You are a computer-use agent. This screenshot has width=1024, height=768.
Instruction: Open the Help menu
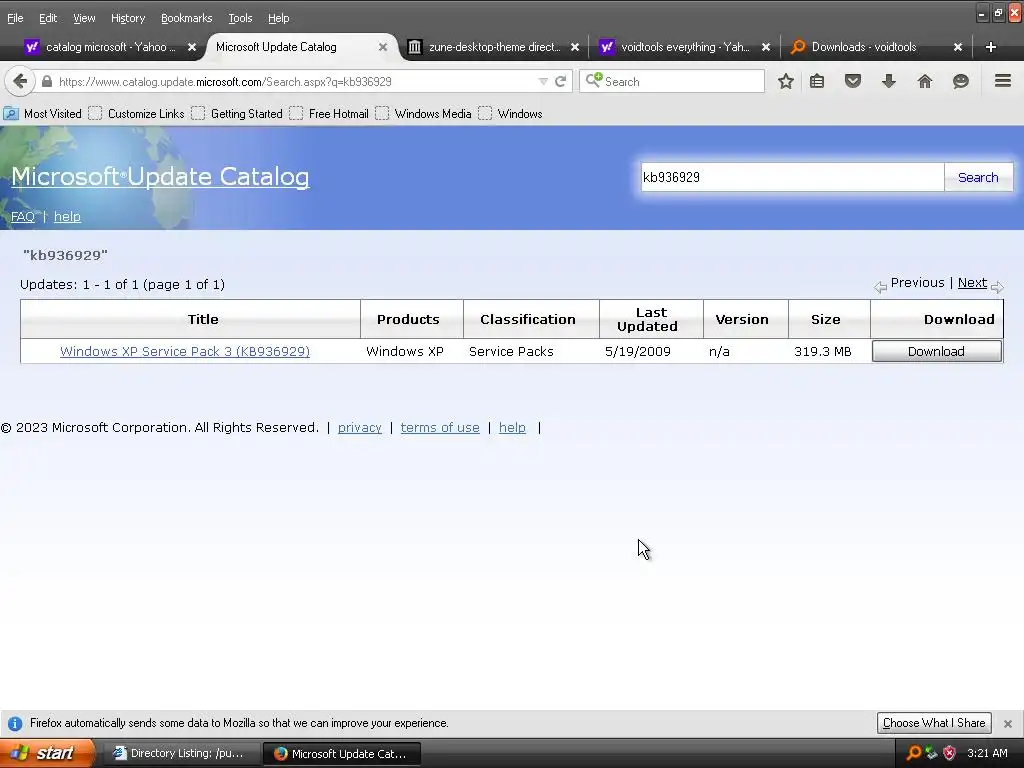coord(278,18)
